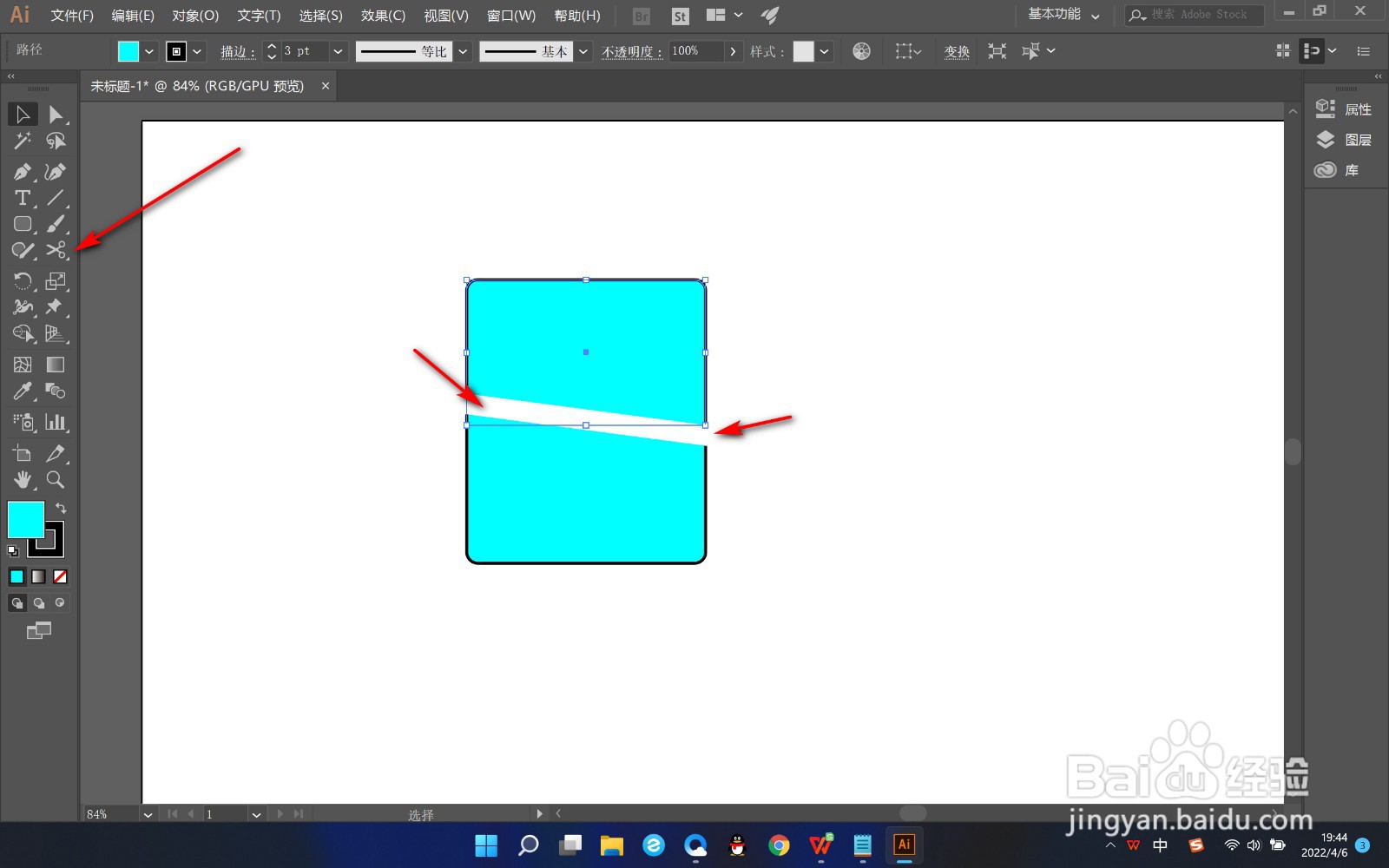Open the 窗口(W) menu
1389x868 pixels.
click(511, 16)
